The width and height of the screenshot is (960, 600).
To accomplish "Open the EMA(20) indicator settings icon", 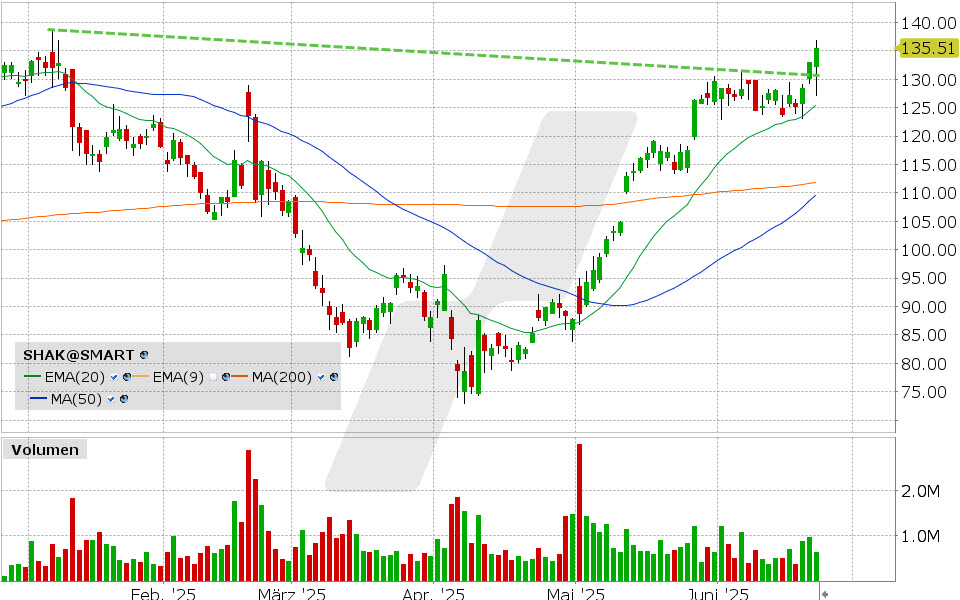I will [127, 377].
